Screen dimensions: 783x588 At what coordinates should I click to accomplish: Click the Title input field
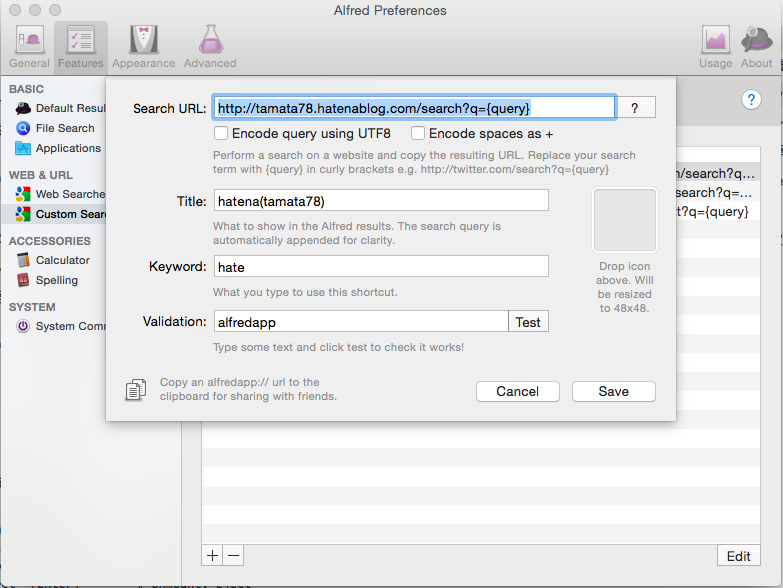tap(381, 200)
